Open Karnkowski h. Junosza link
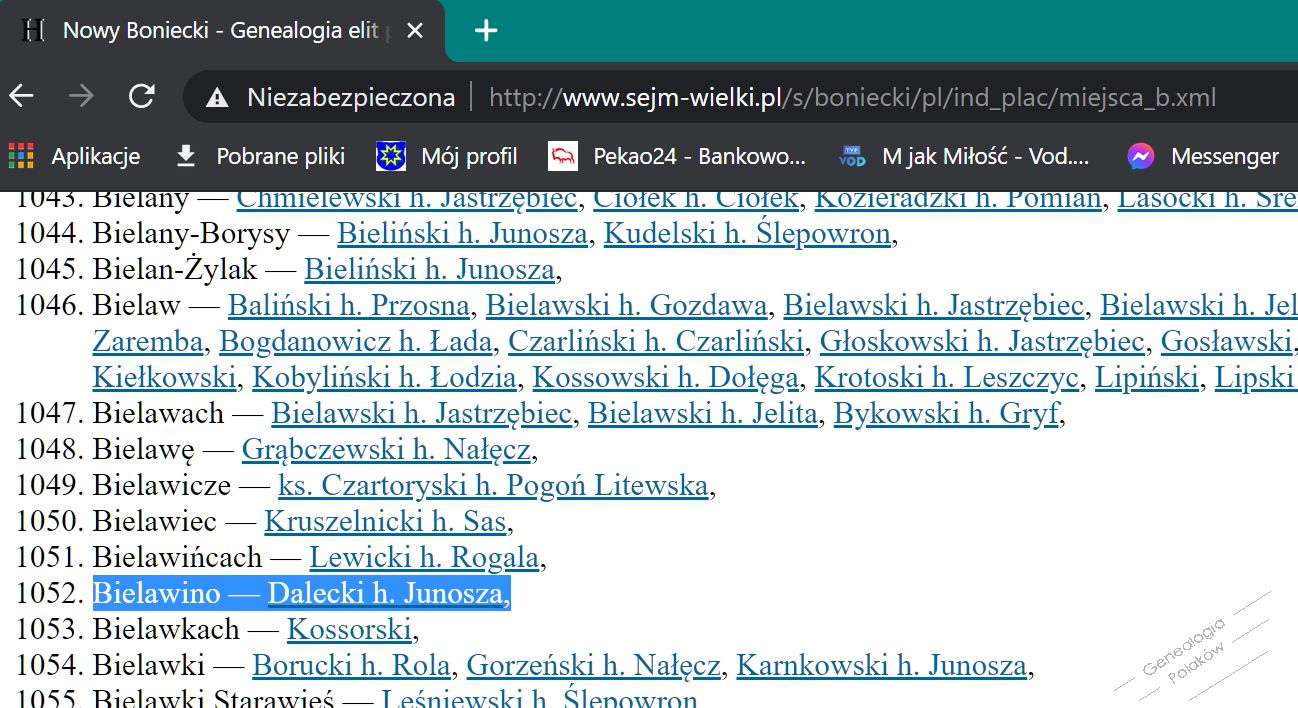The width and height of the screenshot is (1298, 708). click(882, 666)
